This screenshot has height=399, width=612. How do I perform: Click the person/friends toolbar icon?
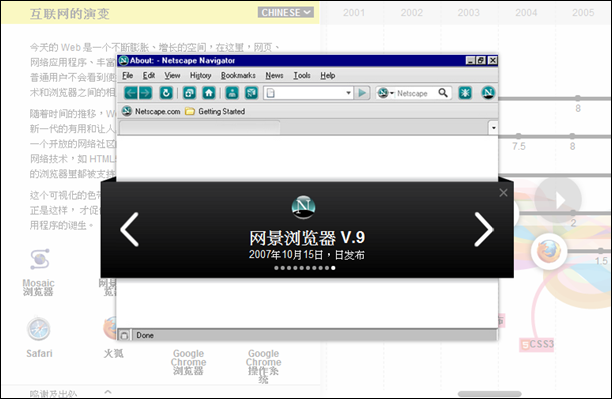pyautogui.click(x=232, y=93)
